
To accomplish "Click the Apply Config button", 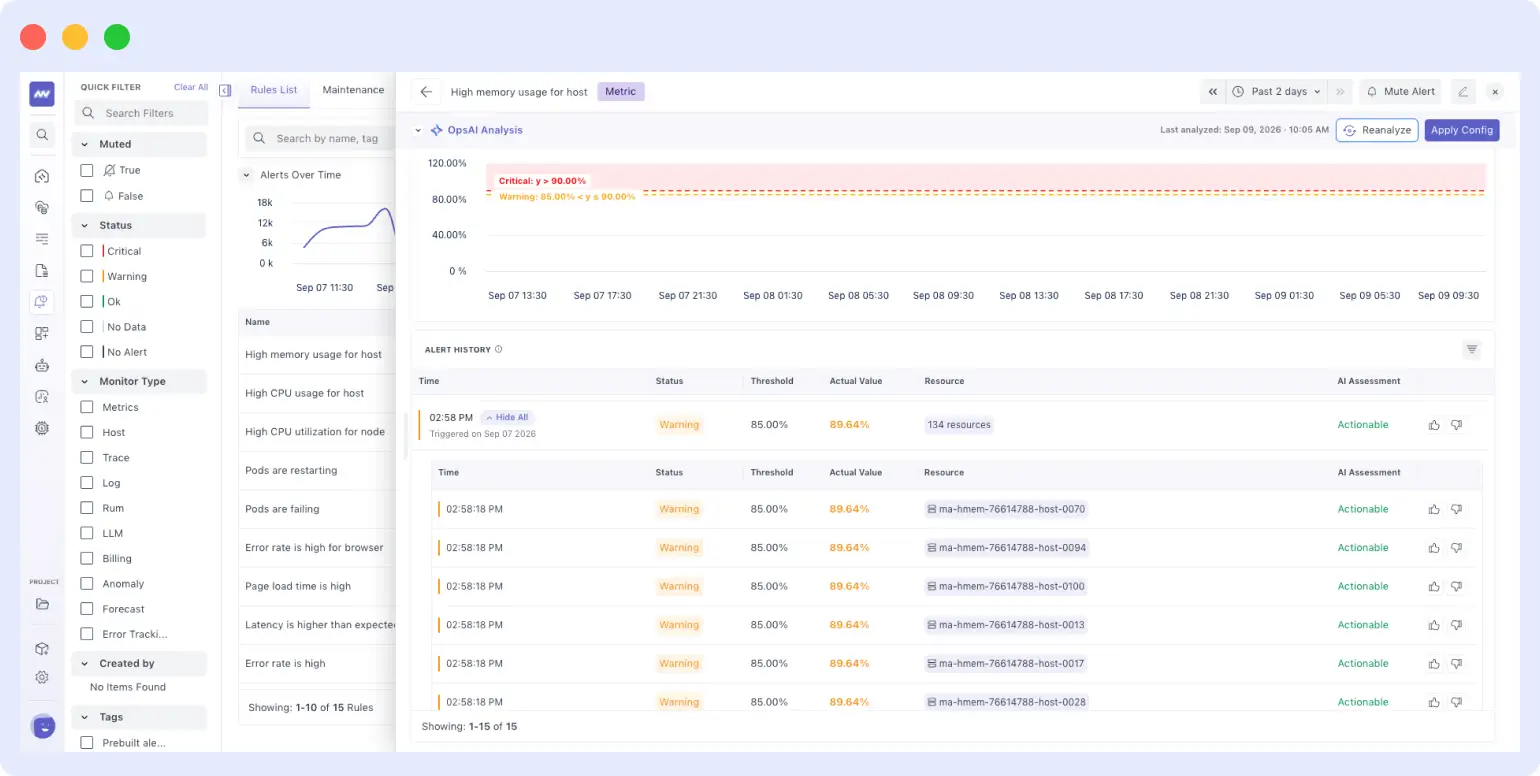I will pyautogui.click(x=1462, y=130).
